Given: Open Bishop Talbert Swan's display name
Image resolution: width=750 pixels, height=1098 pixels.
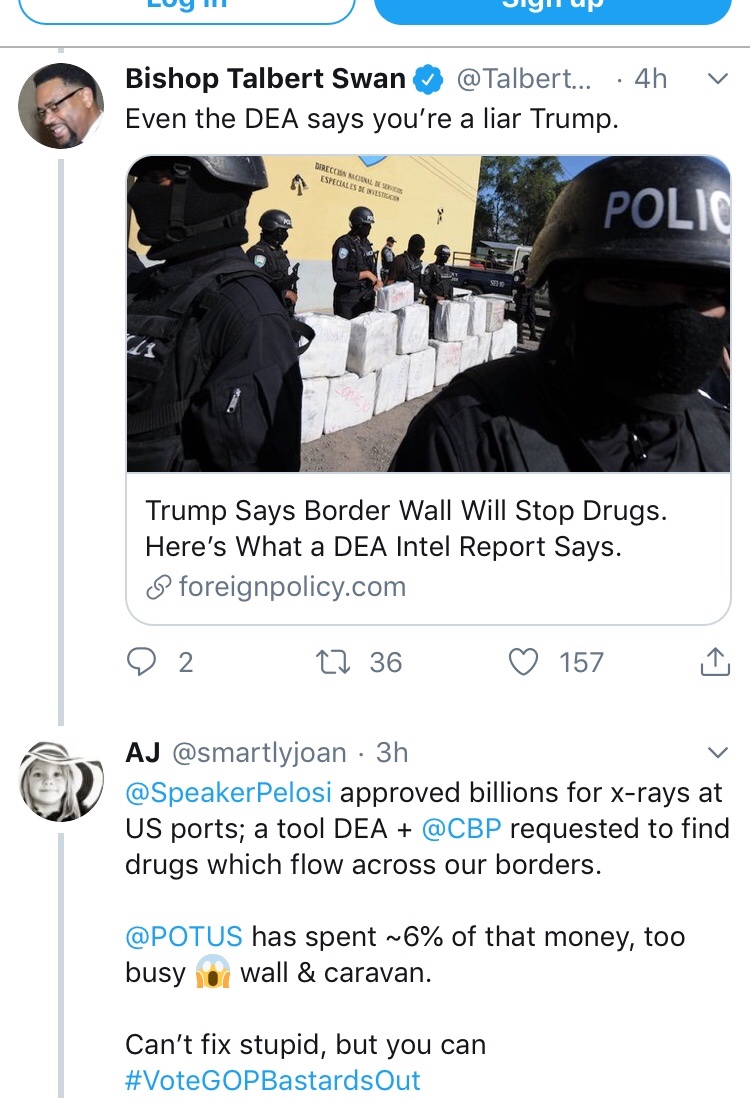Looking at the screenshot, I should coord(265,79).
